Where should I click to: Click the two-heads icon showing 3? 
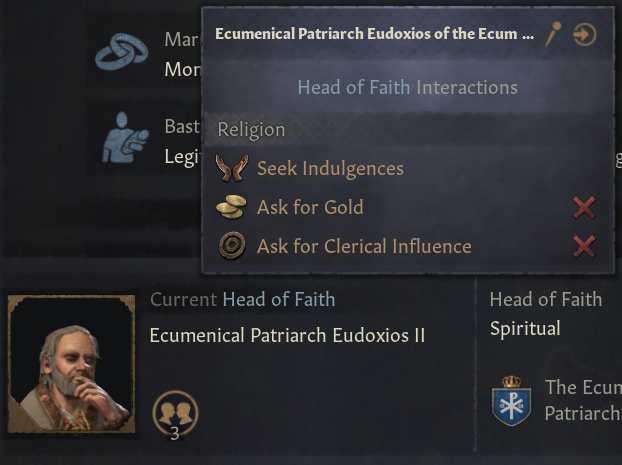point(175,410)
